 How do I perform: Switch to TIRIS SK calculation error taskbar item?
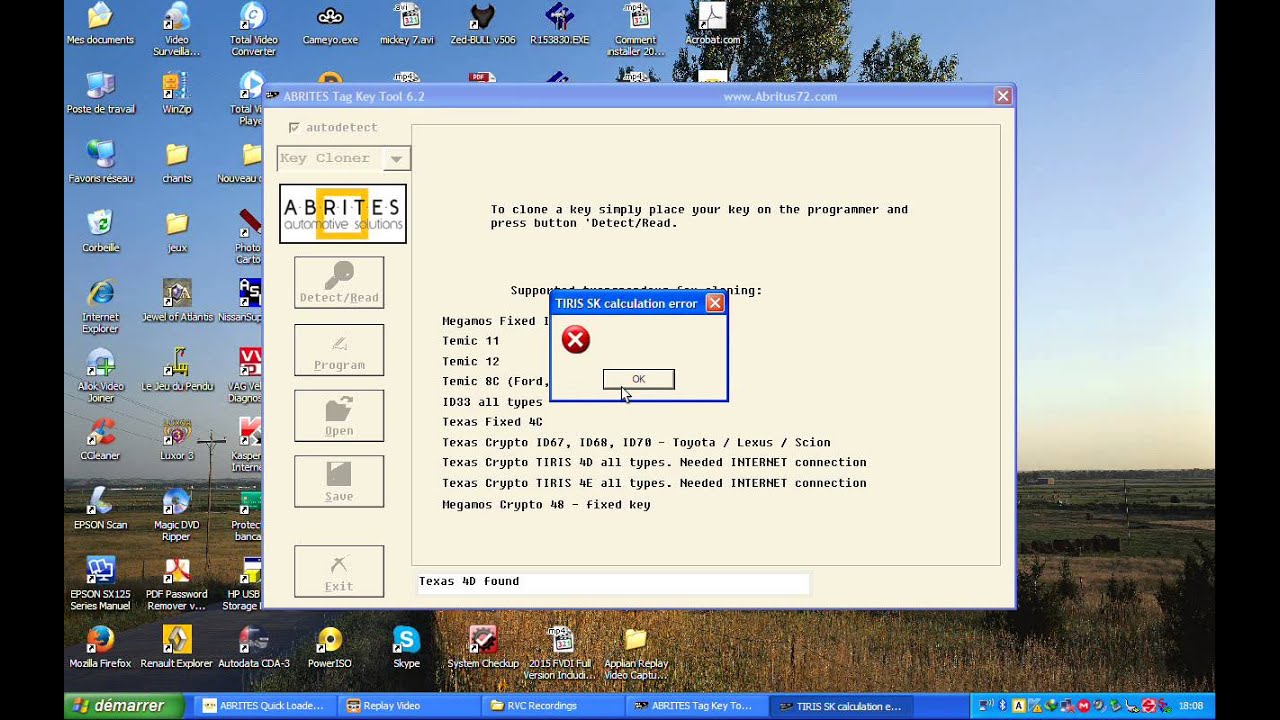[840, 706]
